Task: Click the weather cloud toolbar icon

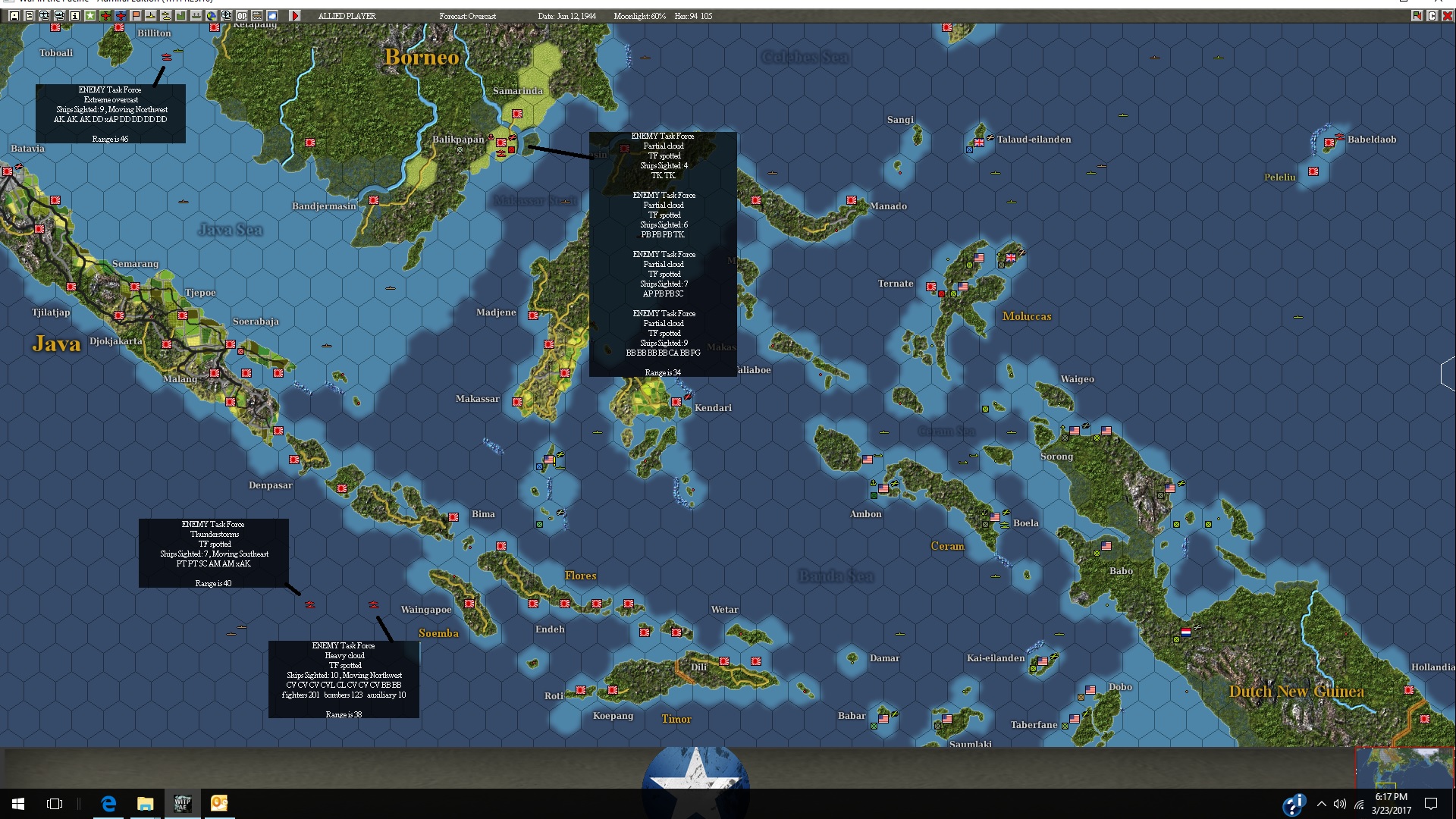Action: tap(272, 16)
